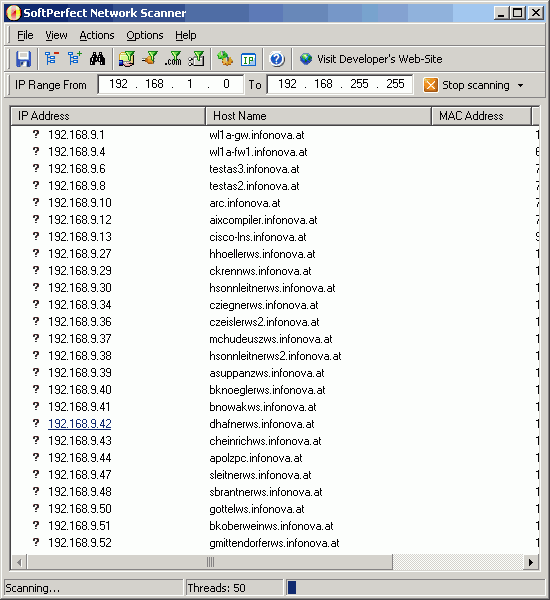550x600 pixels.
Task: Open Find with the binoculars icon
Action: (97, 59)
